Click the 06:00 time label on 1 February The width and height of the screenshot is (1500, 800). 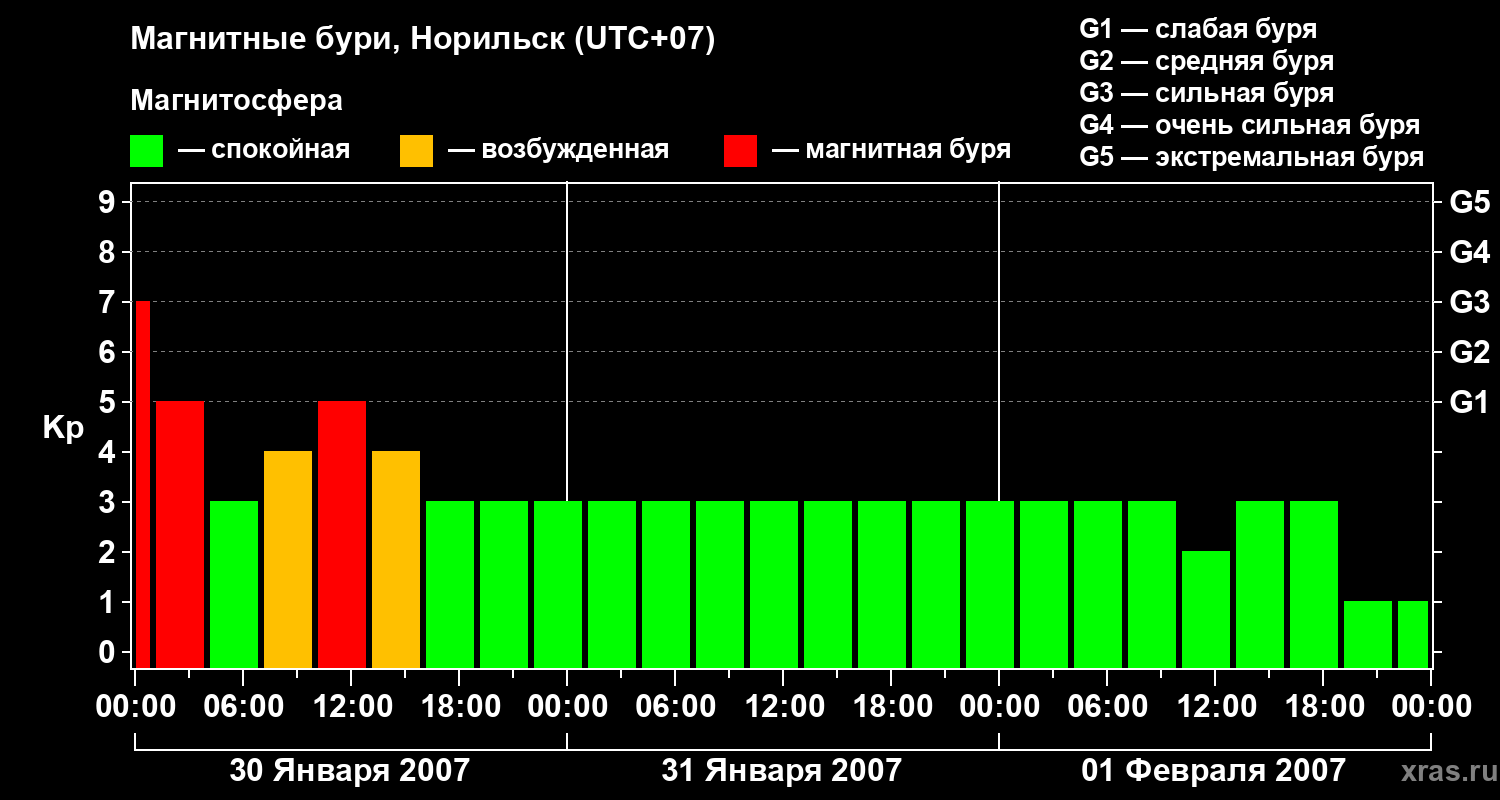[x=1107, y=706]
